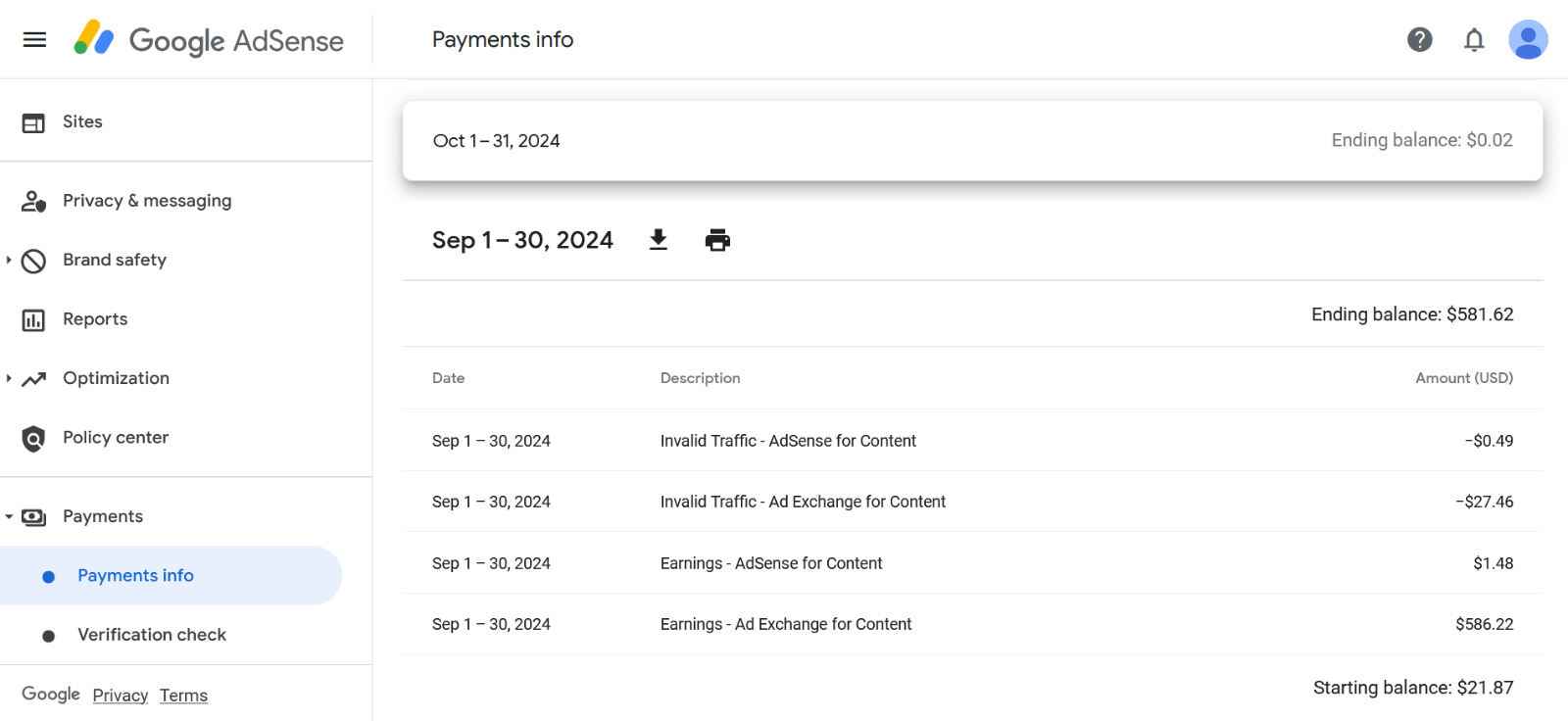Click the −$0.49 amount
This screenshot has width=1568, height=721.
point(1489,441)
